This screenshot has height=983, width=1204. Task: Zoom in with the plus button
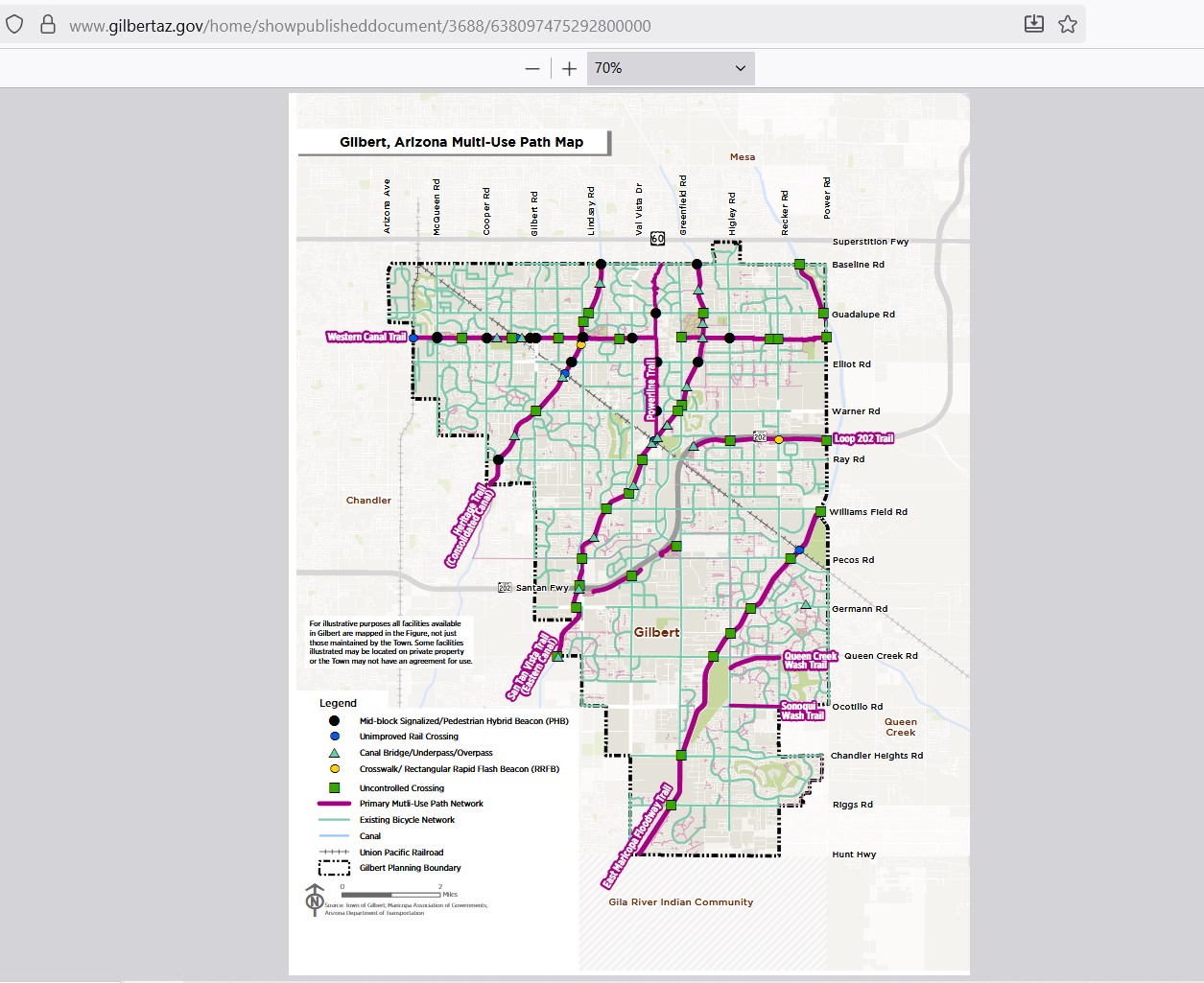pos(569,68)
